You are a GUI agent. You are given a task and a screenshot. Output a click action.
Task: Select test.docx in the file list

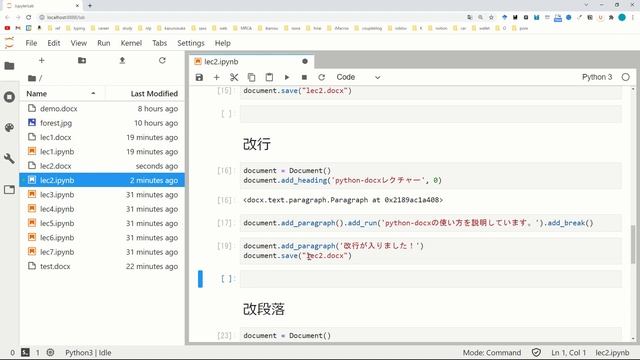pyautogui.click(x=102, y=266)
